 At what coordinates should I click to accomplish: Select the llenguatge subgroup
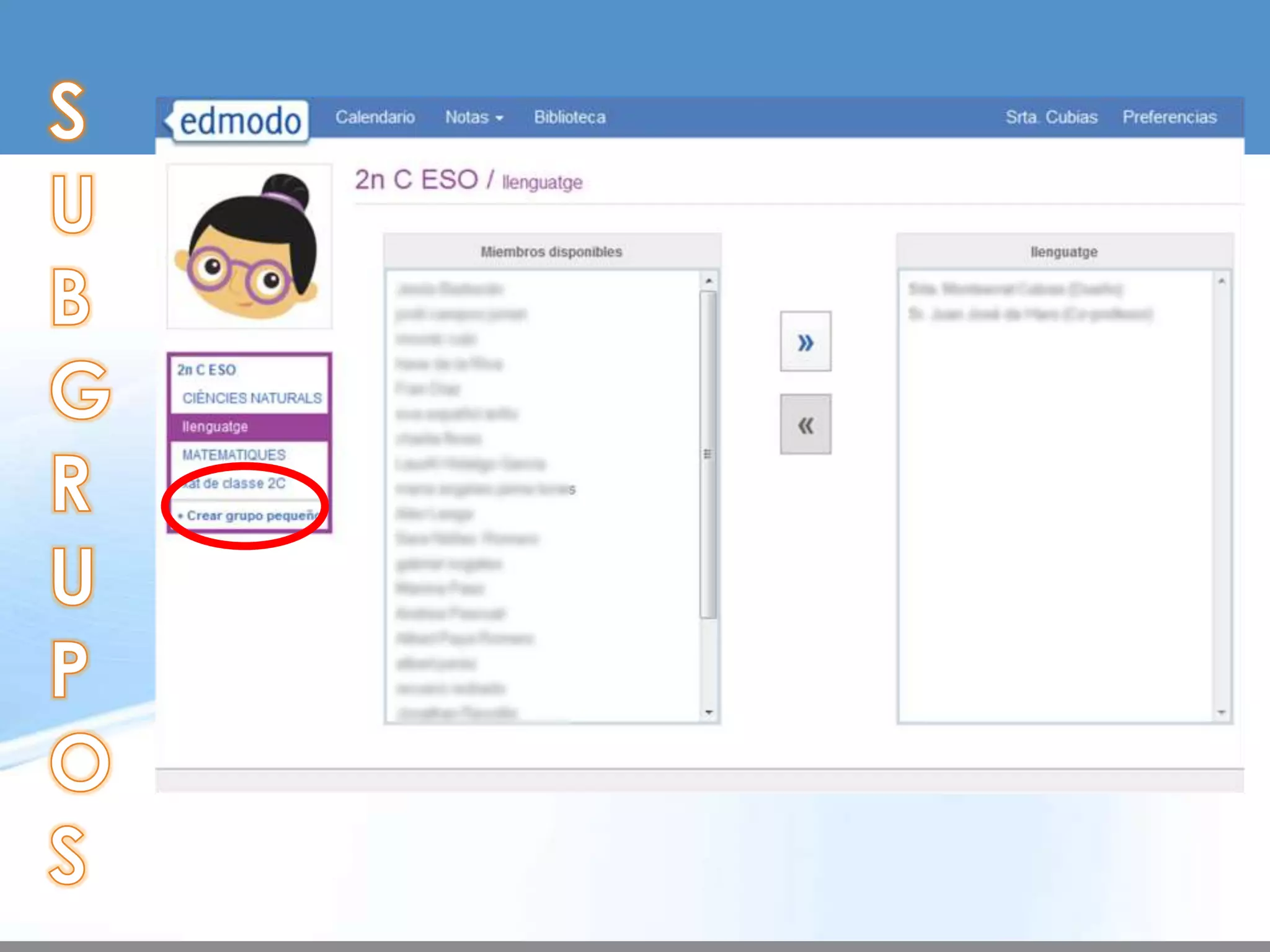[215, 426]
